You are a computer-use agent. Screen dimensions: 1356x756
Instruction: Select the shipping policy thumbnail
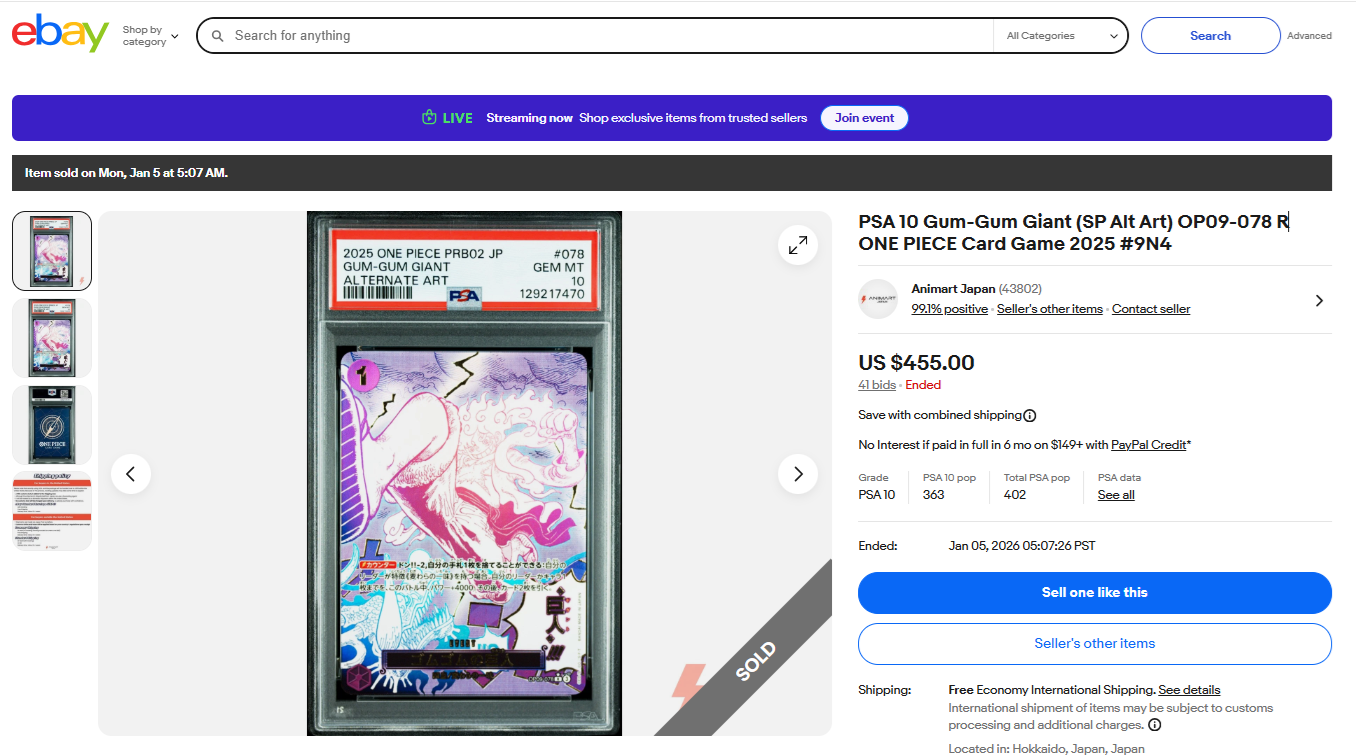(x=52, y=511)
